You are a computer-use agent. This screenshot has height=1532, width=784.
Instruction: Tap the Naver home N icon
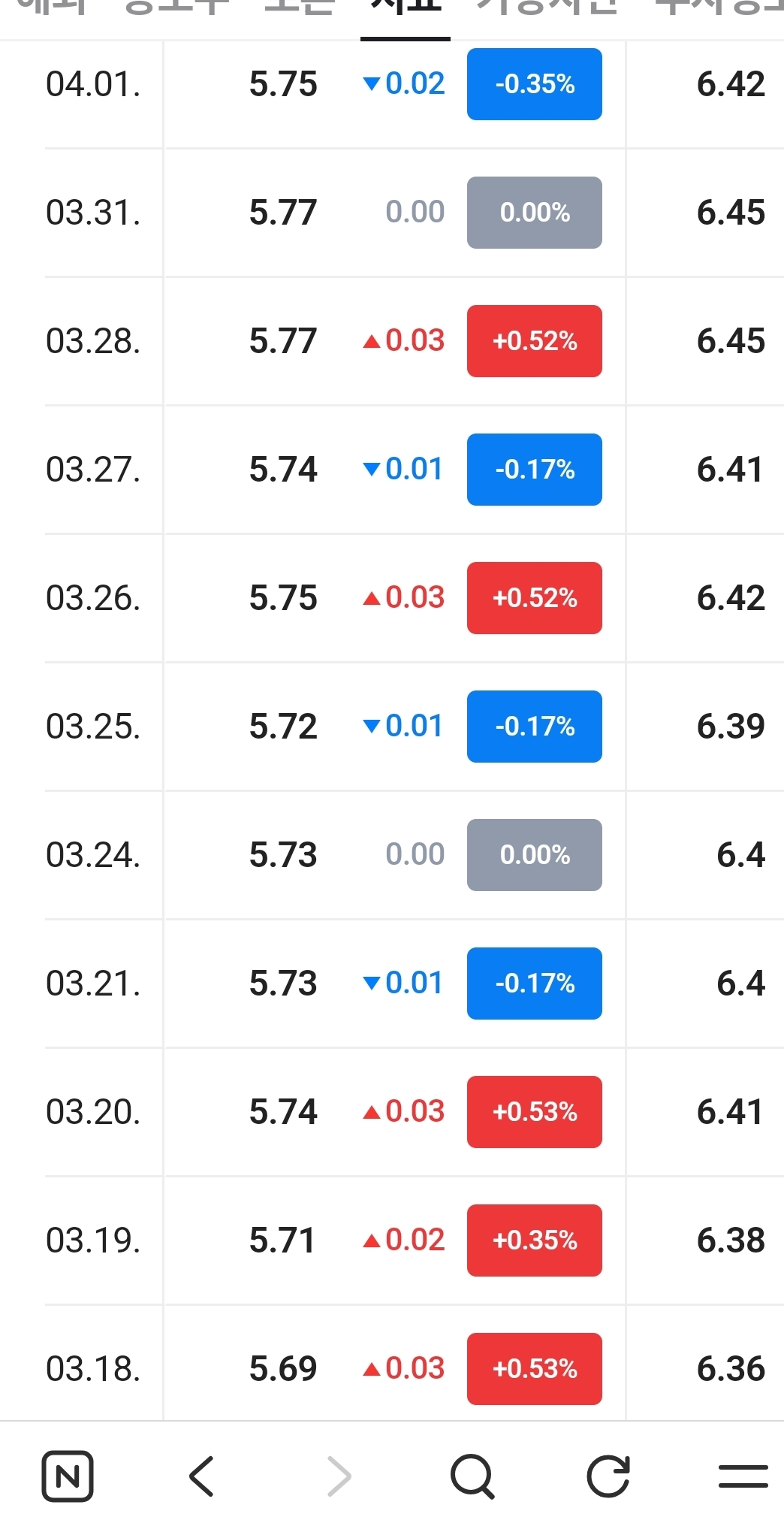68,1476
